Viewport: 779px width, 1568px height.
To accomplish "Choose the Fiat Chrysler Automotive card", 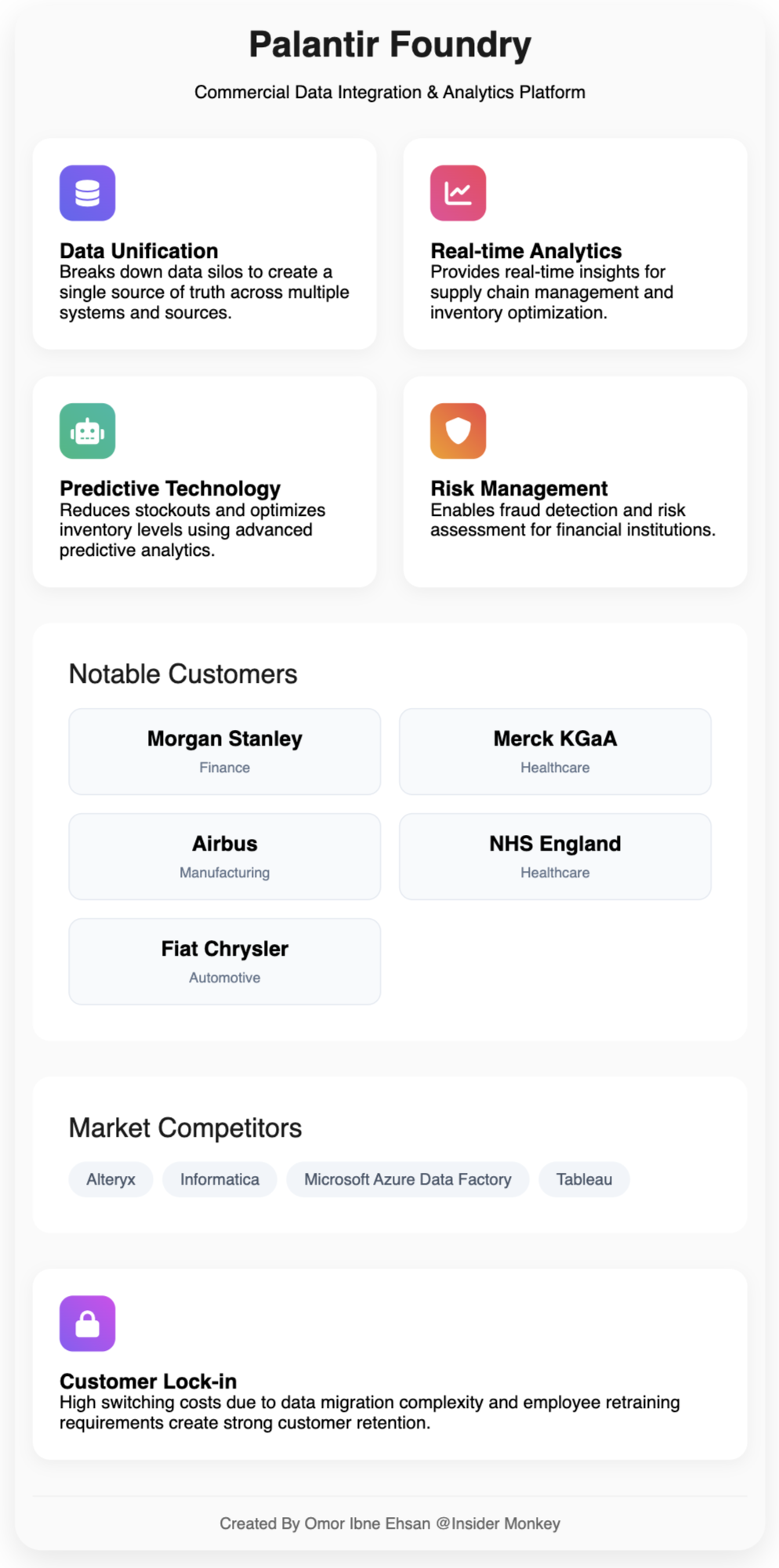I will (225, 961).
